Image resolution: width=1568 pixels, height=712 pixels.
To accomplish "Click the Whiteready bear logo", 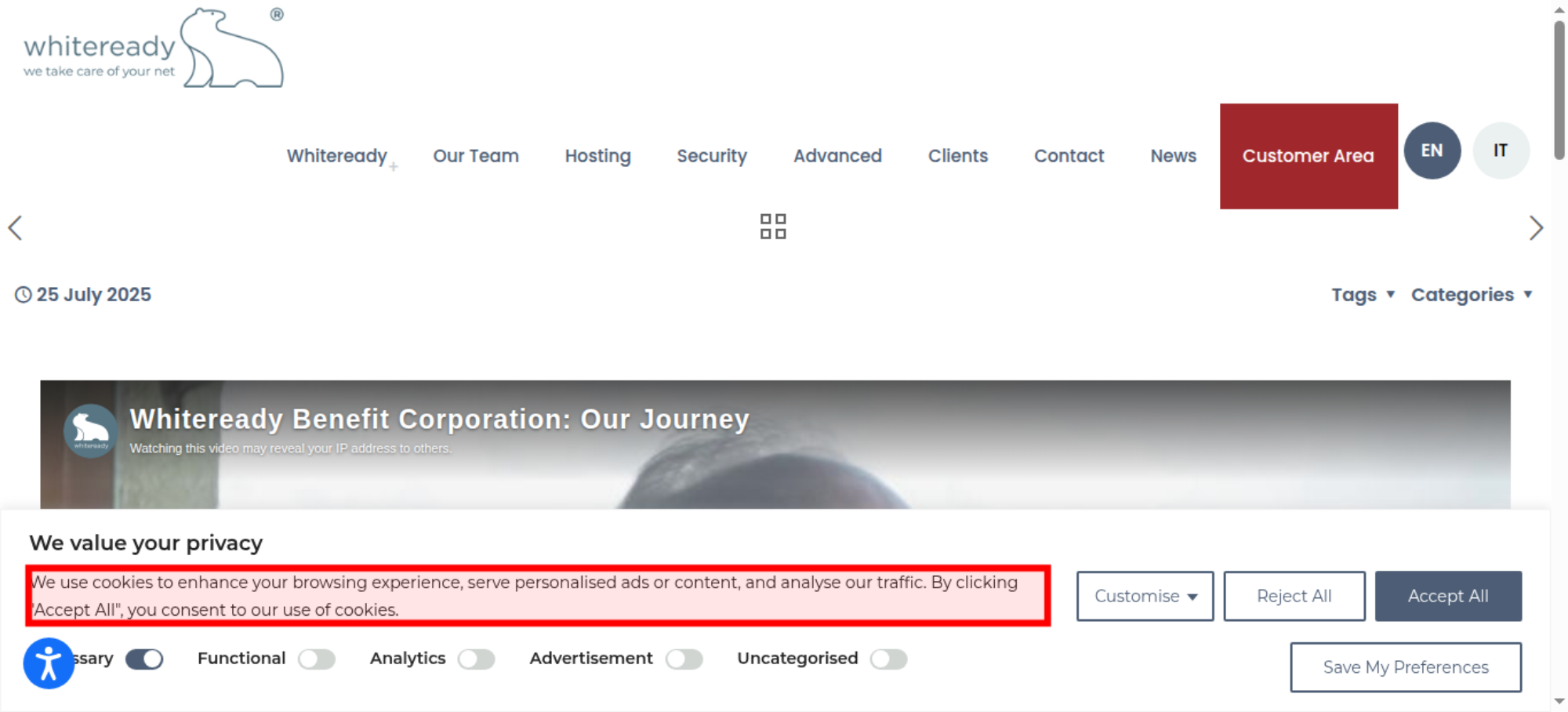I will coord(154,48).
